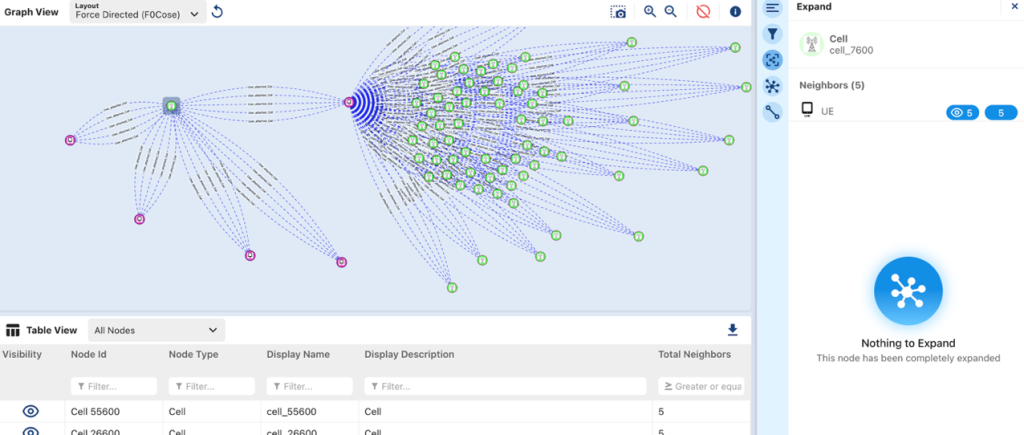Click the bottommost green cell node
The height and width of the screenshot is (435, 1024).
click(x=451, y=287)
